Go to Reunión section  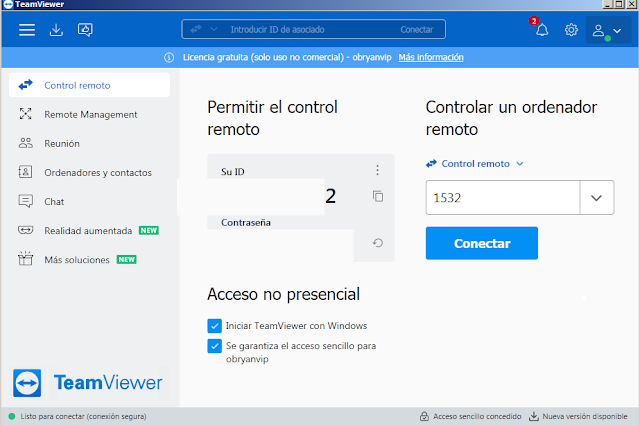[89, 143]
